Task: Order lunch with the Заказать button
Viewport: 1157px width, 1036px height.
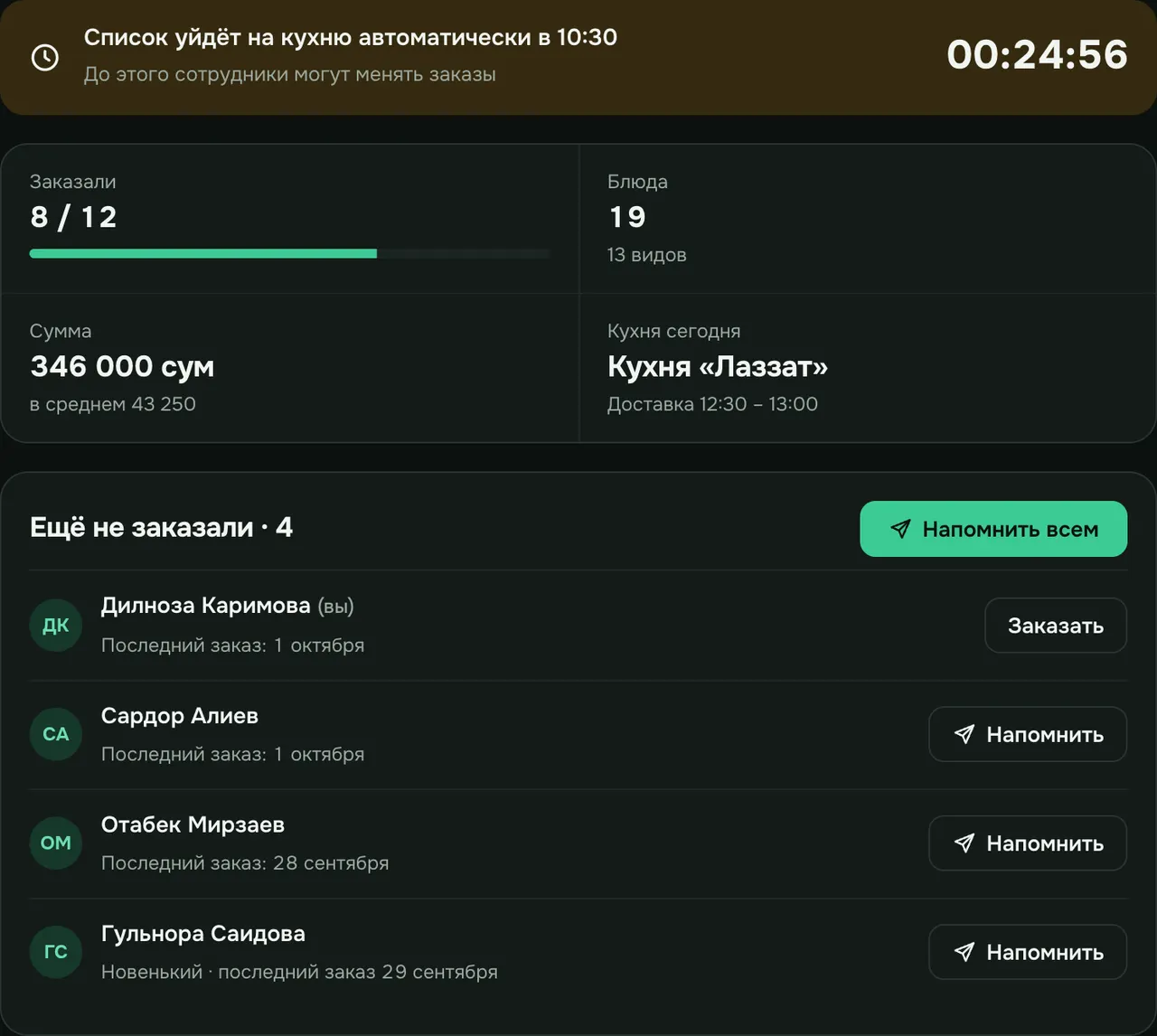Action: 1056,625
